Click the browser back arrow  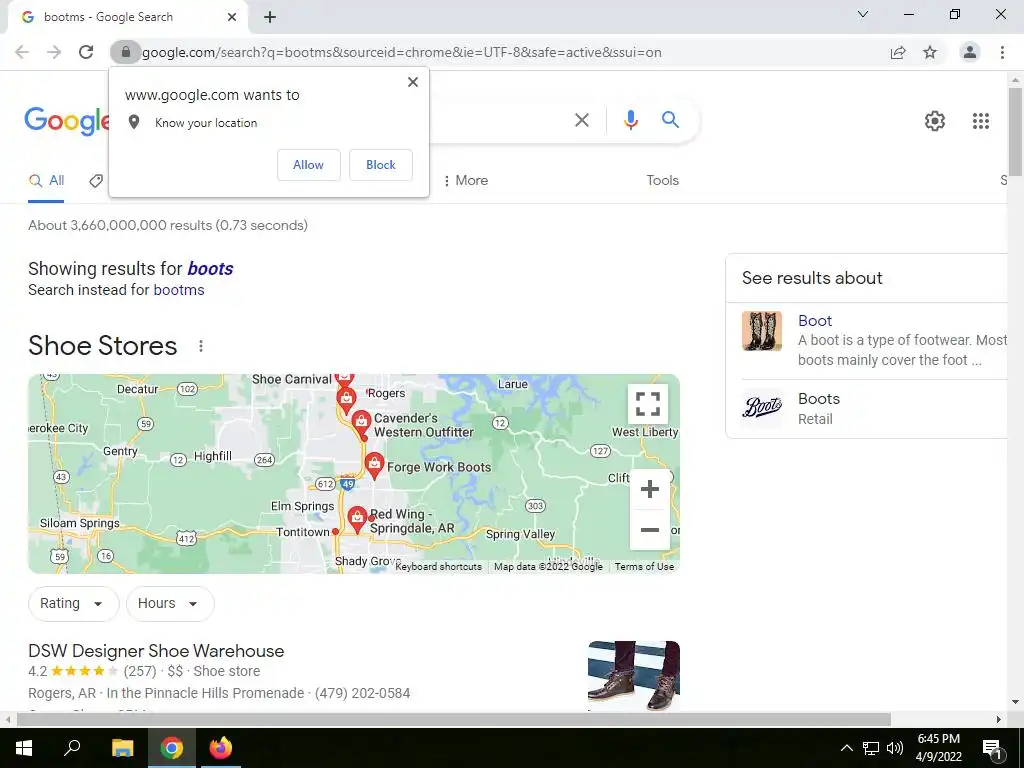[x=22, y=52]
